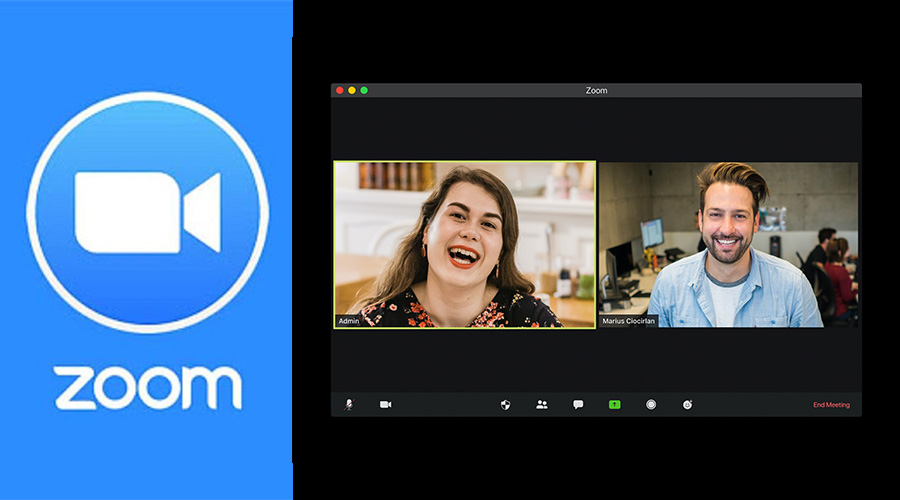
Task: Click the green Share Screen icon
Action: tap(614, 405)
